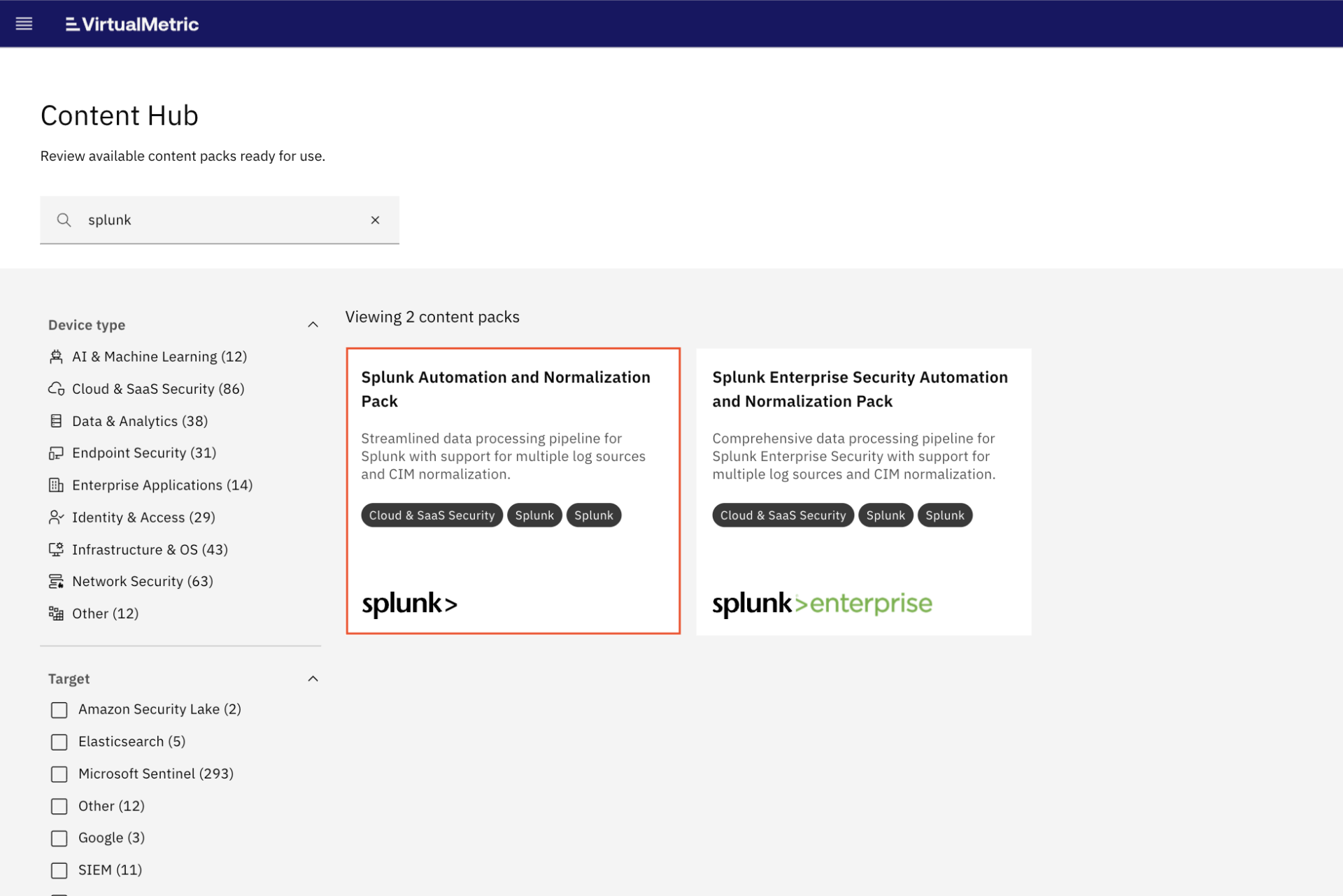Click the Elasticsearch (5) label
1343x896 pixels.
pyautogui.click(x=132, y=741)
